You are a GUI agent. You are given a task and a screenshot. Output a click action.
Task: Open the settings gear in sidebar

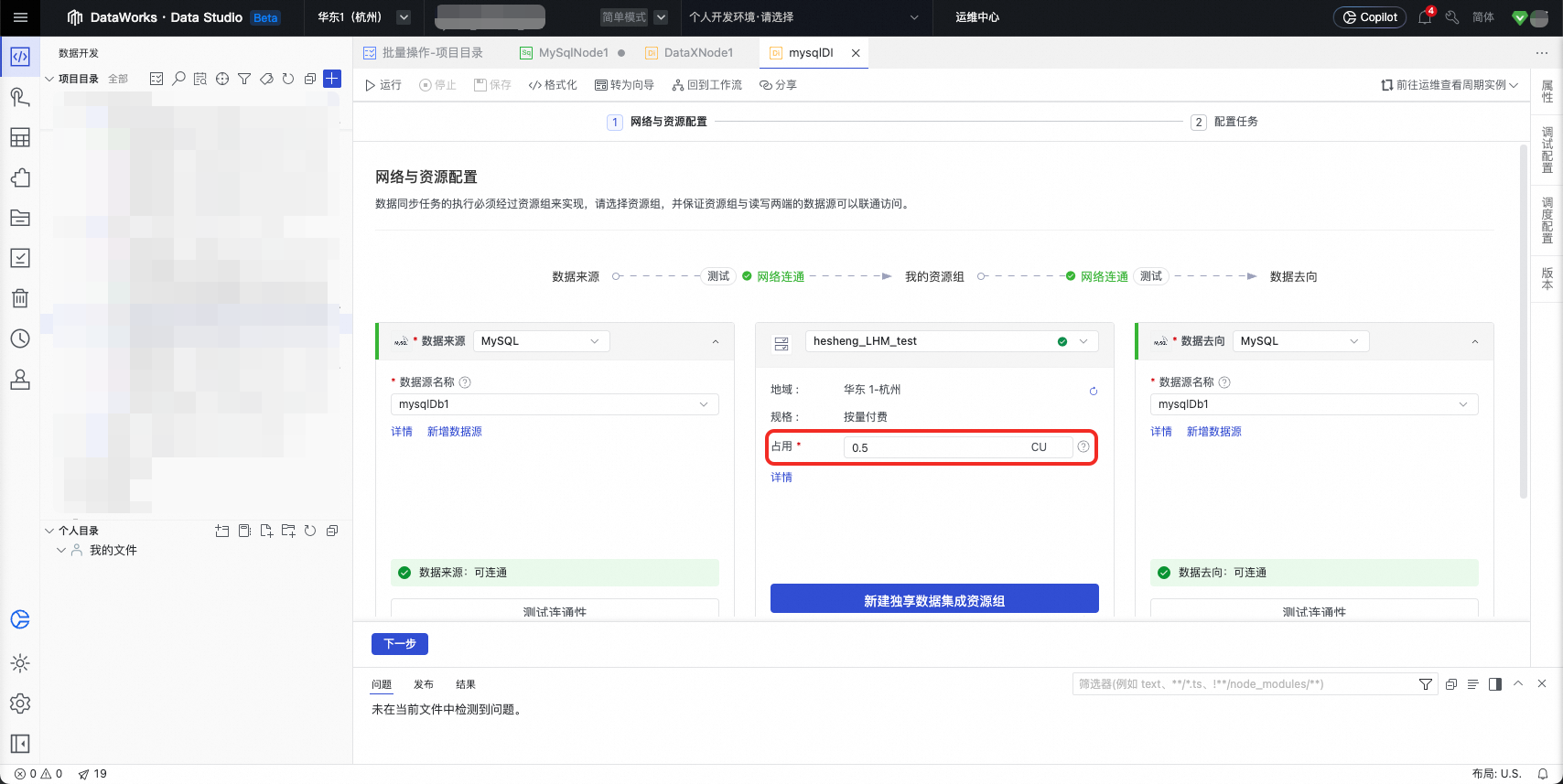click(x=20, y=703)
